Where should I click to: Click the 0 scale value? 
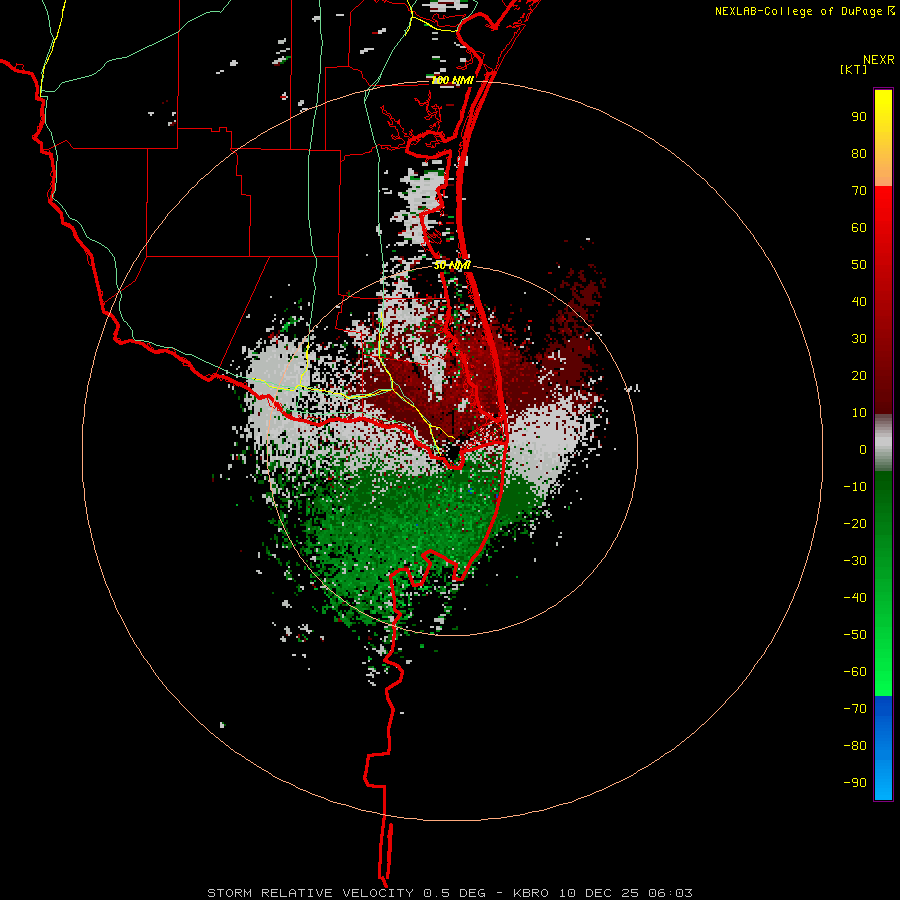(x=863, y=449)
